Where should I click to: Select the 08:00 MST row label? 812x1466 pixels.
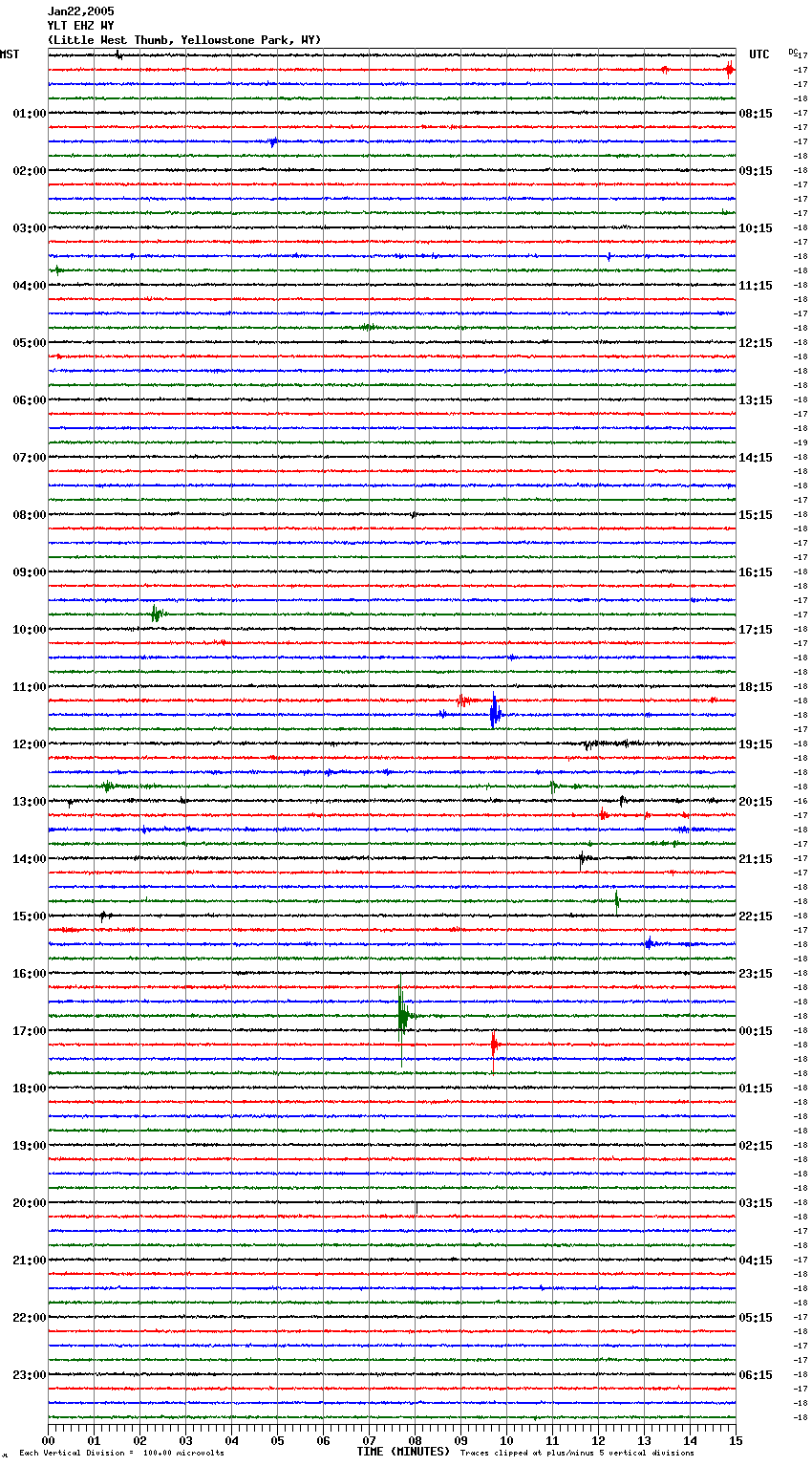pyautogui.click(x=29, y=515)
